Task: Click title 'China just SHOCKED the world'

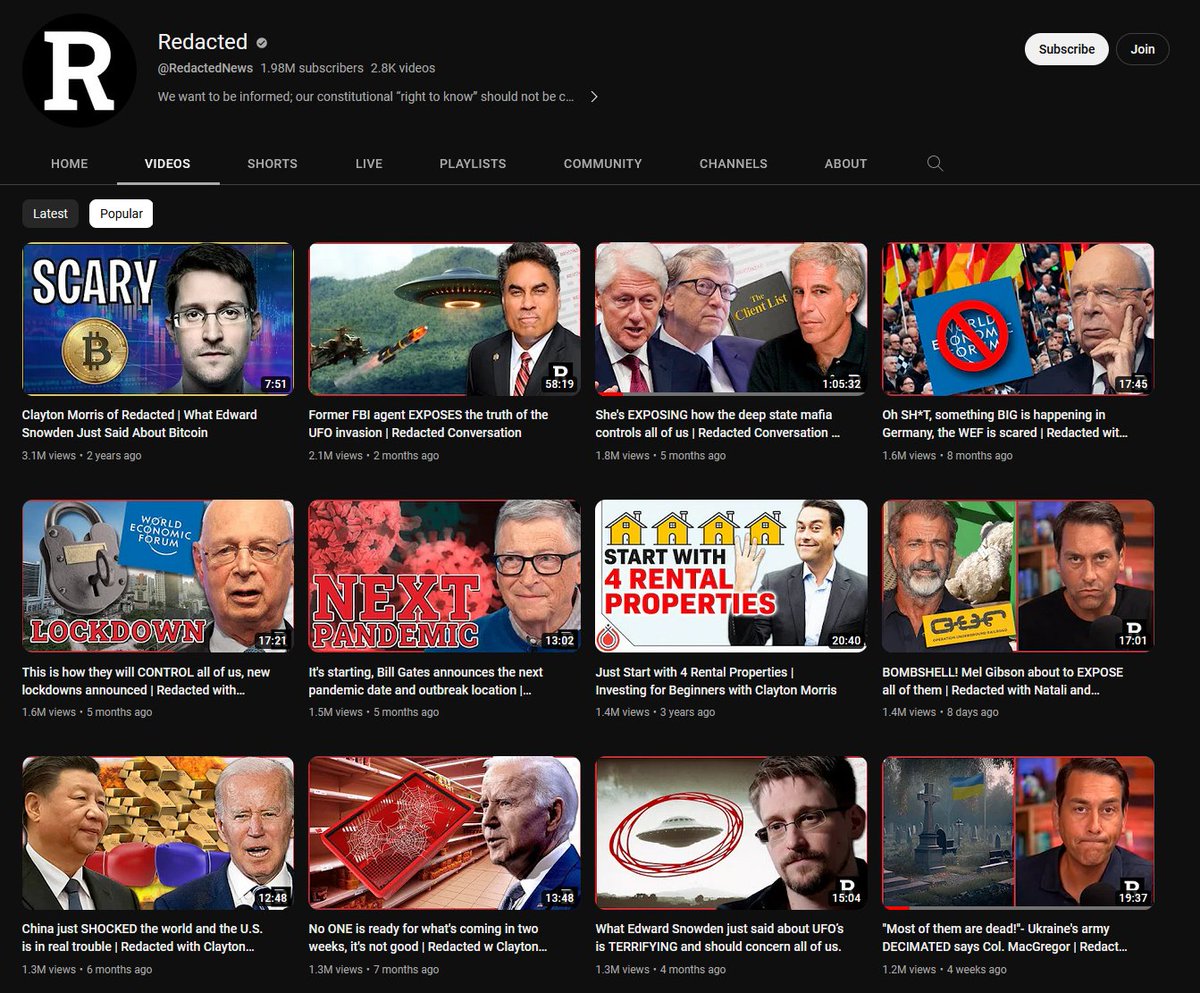Action: (x=143, y=938)
